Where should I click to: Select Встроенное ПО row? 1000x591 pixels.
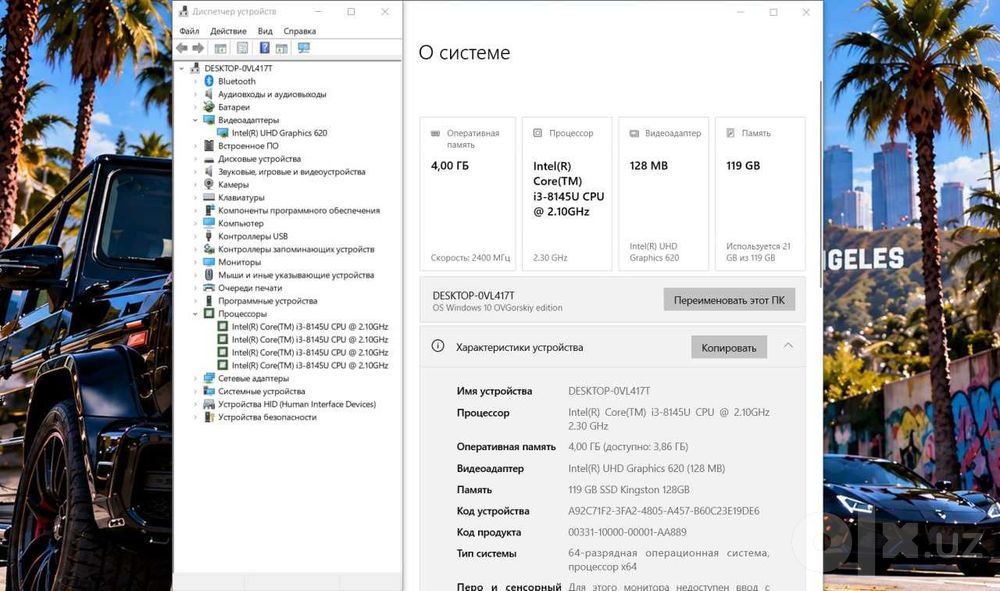(x=248, y=146)
